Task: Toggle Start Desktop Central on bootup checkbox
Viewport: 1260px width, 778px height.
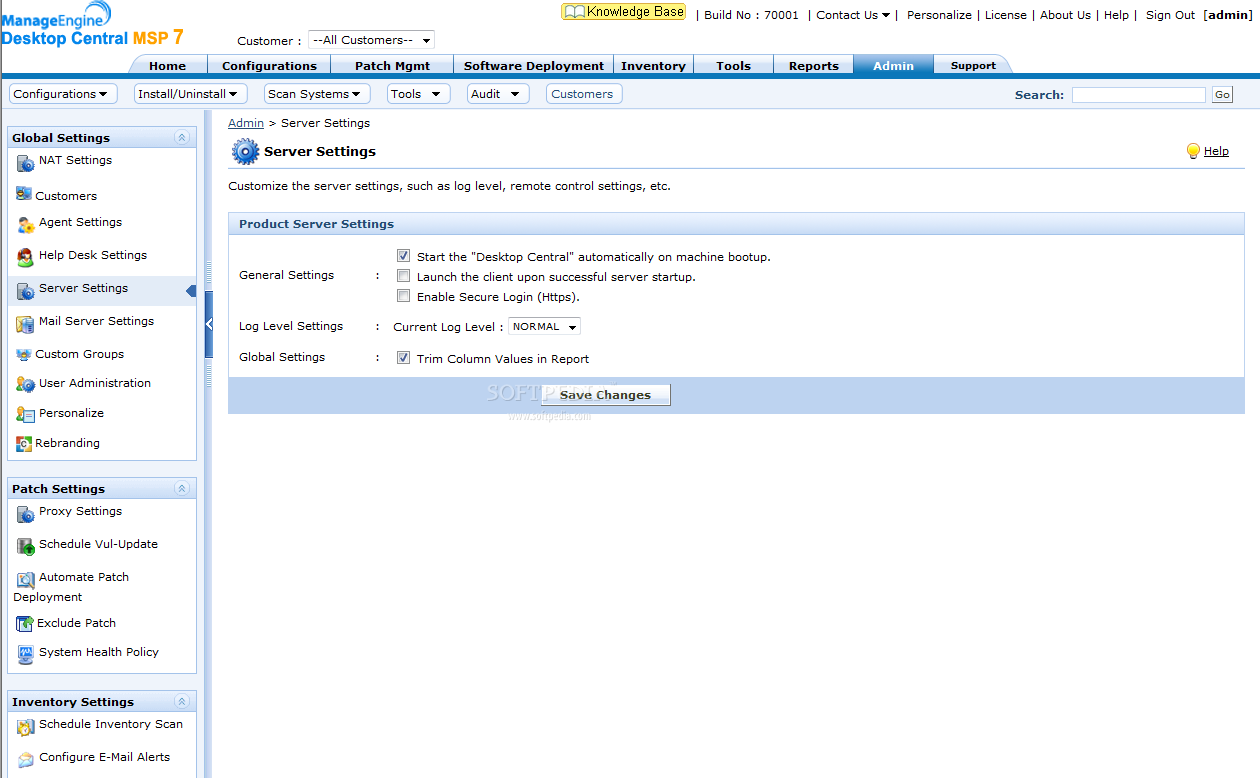Action: click(x=403, y=256)
